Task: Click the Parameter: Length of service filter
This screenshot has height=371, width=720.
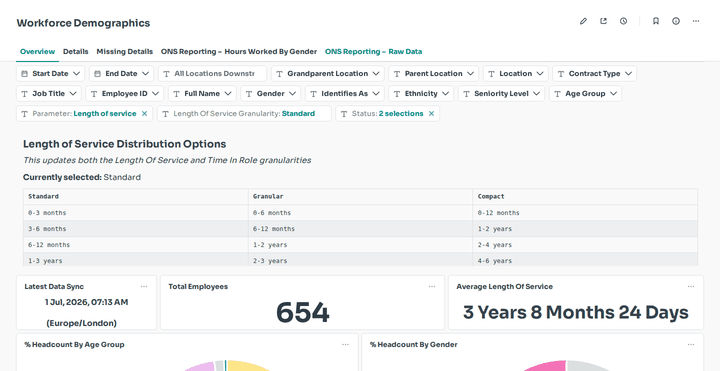Action: coord(84,113)
